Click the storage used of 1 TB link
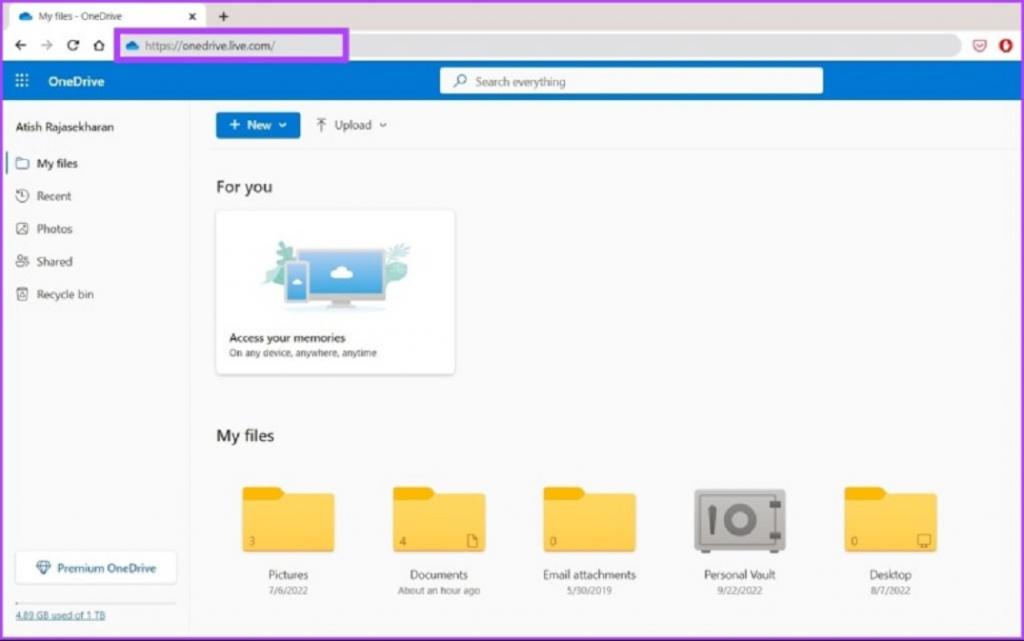Viewport: 1024px width, 641px height. [x=60, y=616]
